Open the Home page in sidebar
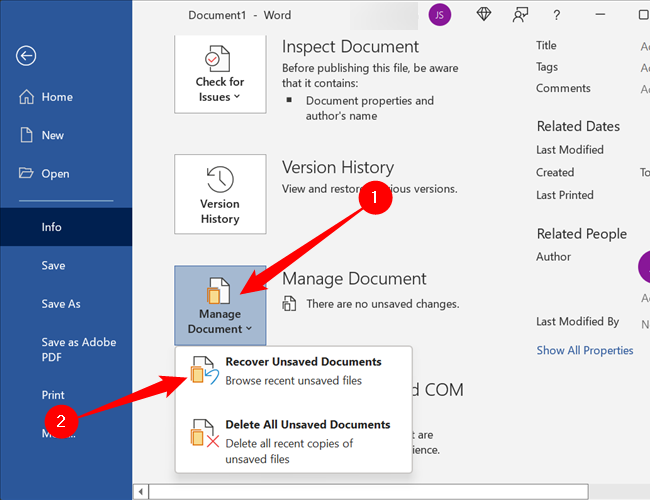The width and height of the screenshot is (650, 500). pyautogui.click(x=66, y=97)
